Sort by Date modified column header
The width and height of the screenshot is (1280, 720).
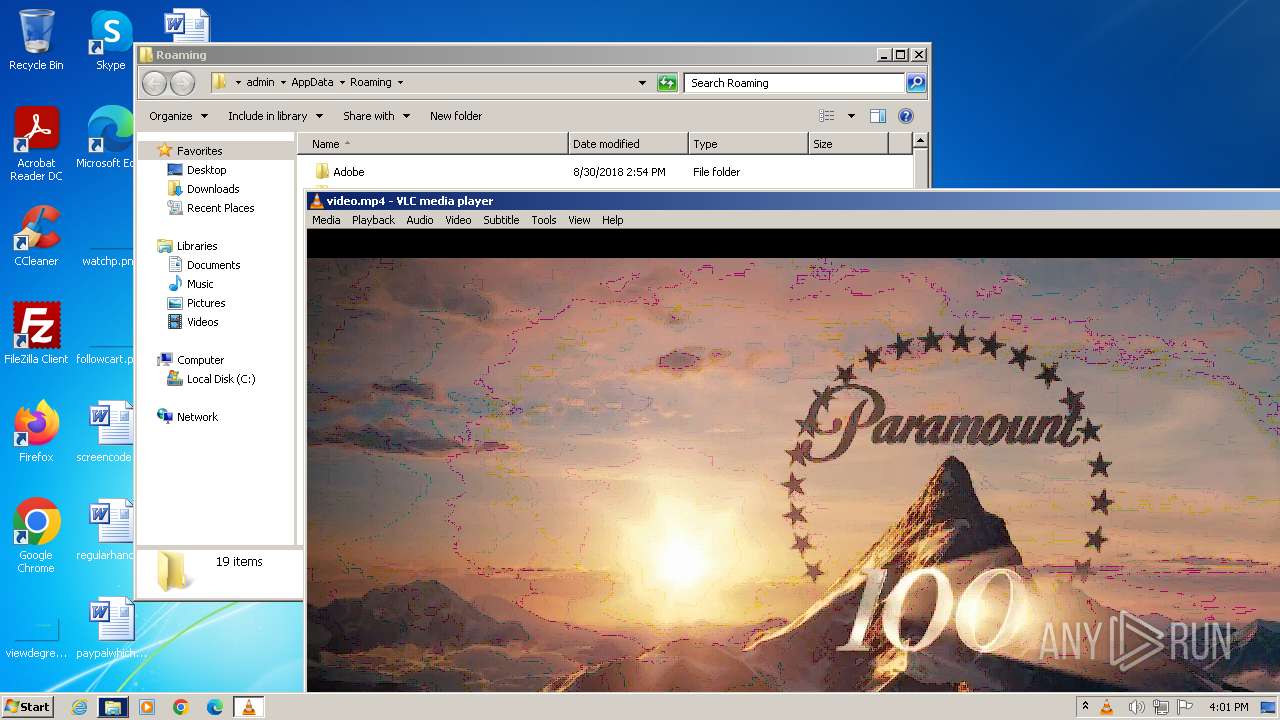click(x=628, y=144)
